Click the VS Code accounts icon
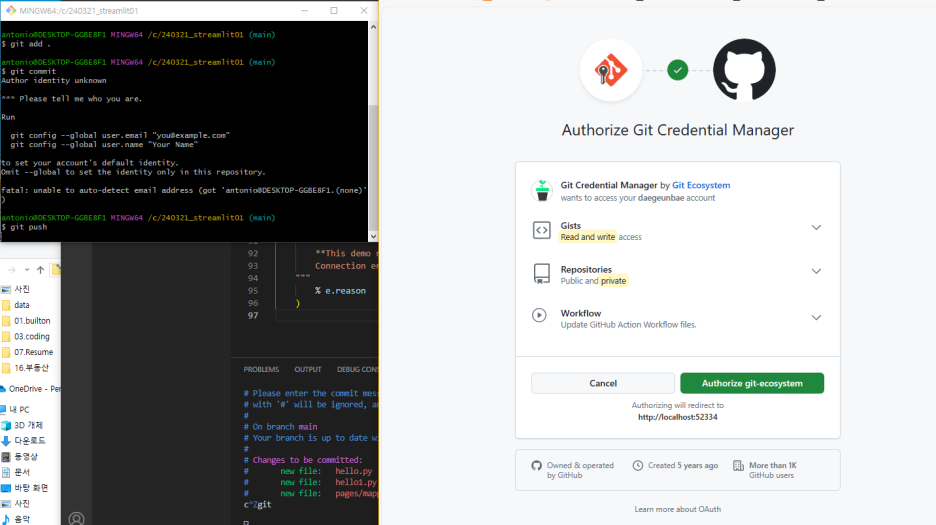This screenshot has height=525, width=936. 76,518
